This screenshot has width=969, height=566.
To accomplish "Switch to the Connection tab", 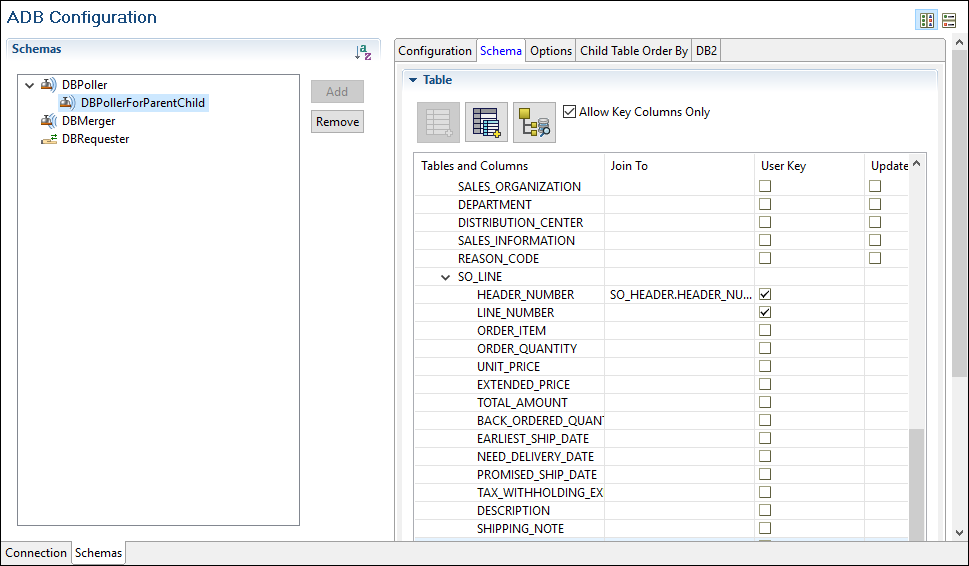I will click(x=36, y=553).
